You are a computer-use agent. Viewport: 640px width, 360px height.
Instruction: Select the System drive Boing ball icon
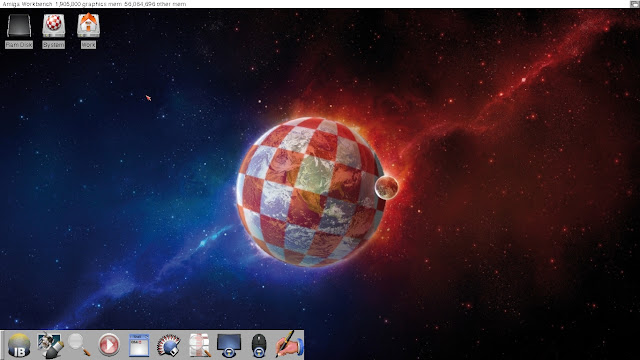tap(53, 26)
